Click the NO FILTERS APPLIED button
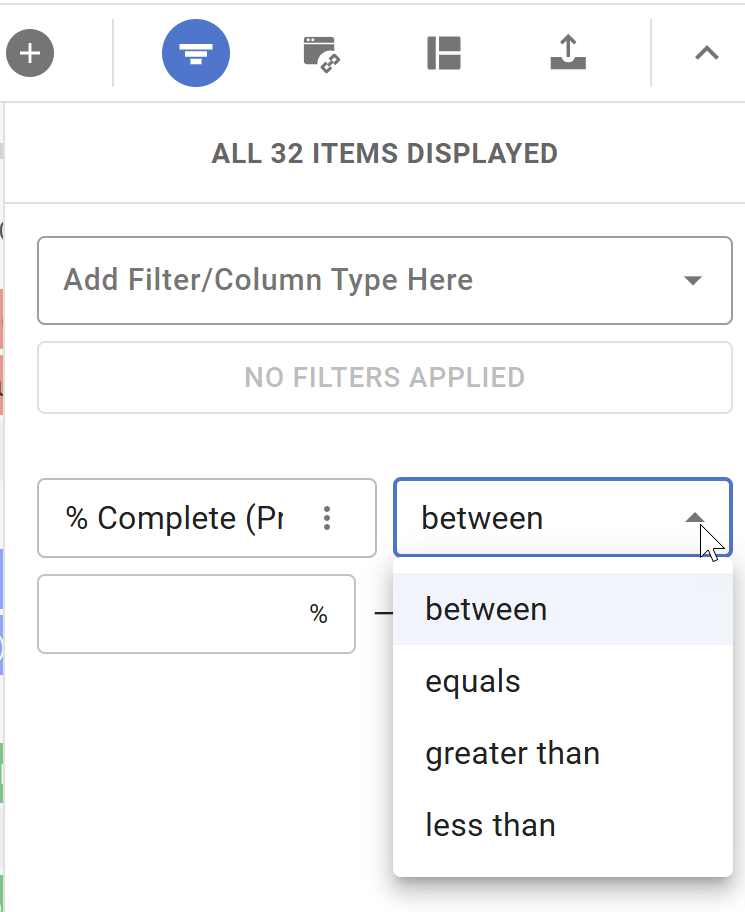The width and height of the screenshot is (745, 912). pyautogui.click(x=385, y=377)
